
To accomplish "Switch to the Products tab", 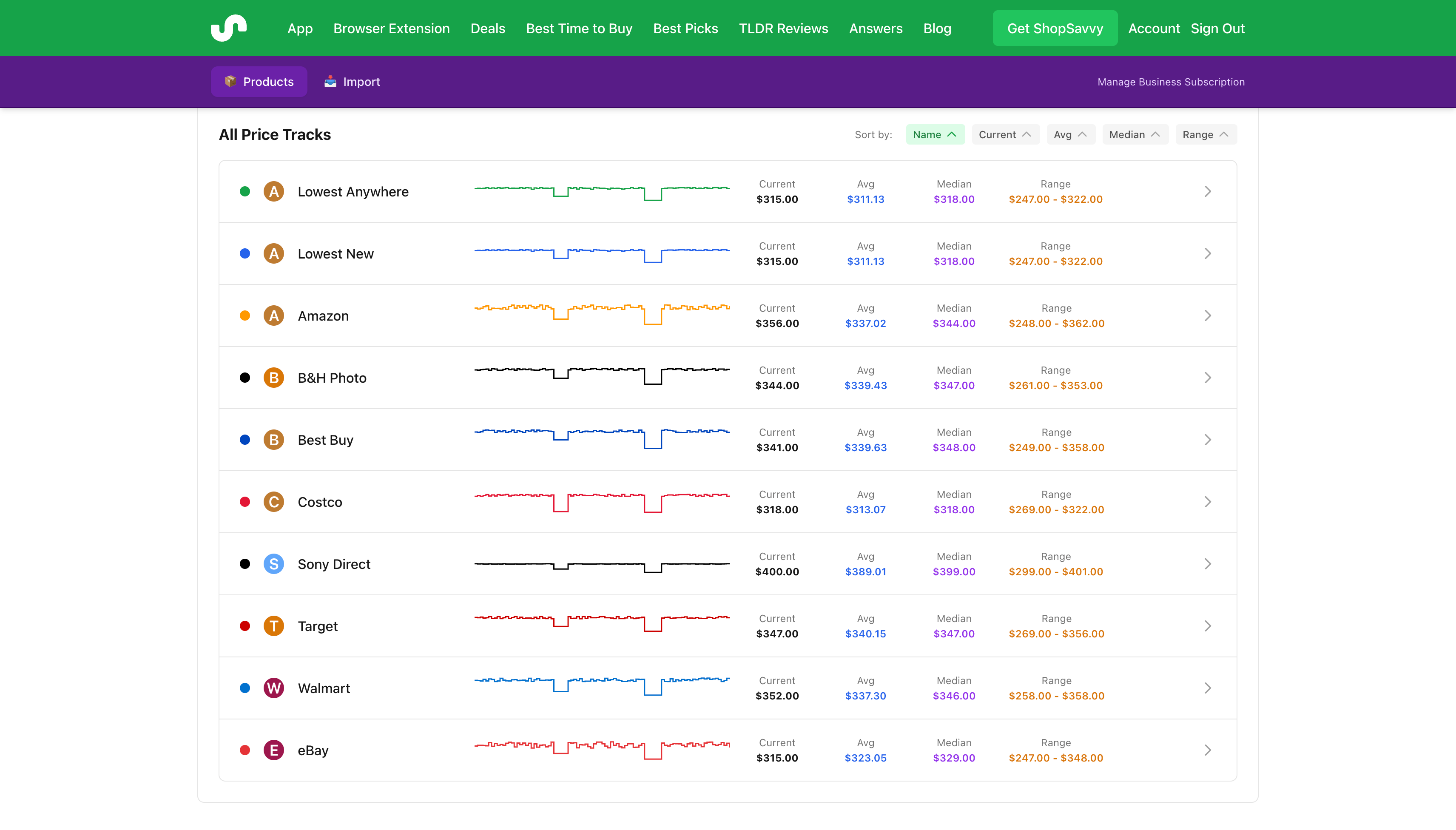I will [x=258, y=81].
